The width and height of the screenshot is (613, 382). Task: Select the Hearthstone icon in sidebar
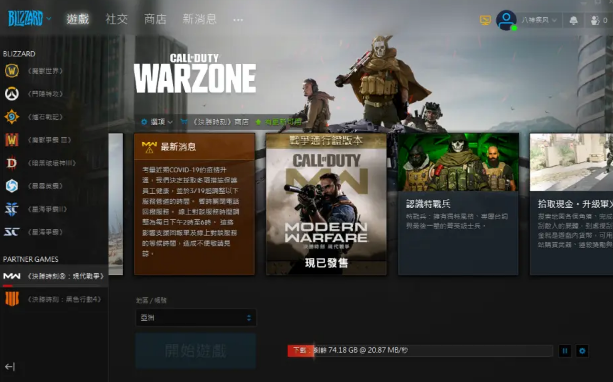click(x=12, y=117)
